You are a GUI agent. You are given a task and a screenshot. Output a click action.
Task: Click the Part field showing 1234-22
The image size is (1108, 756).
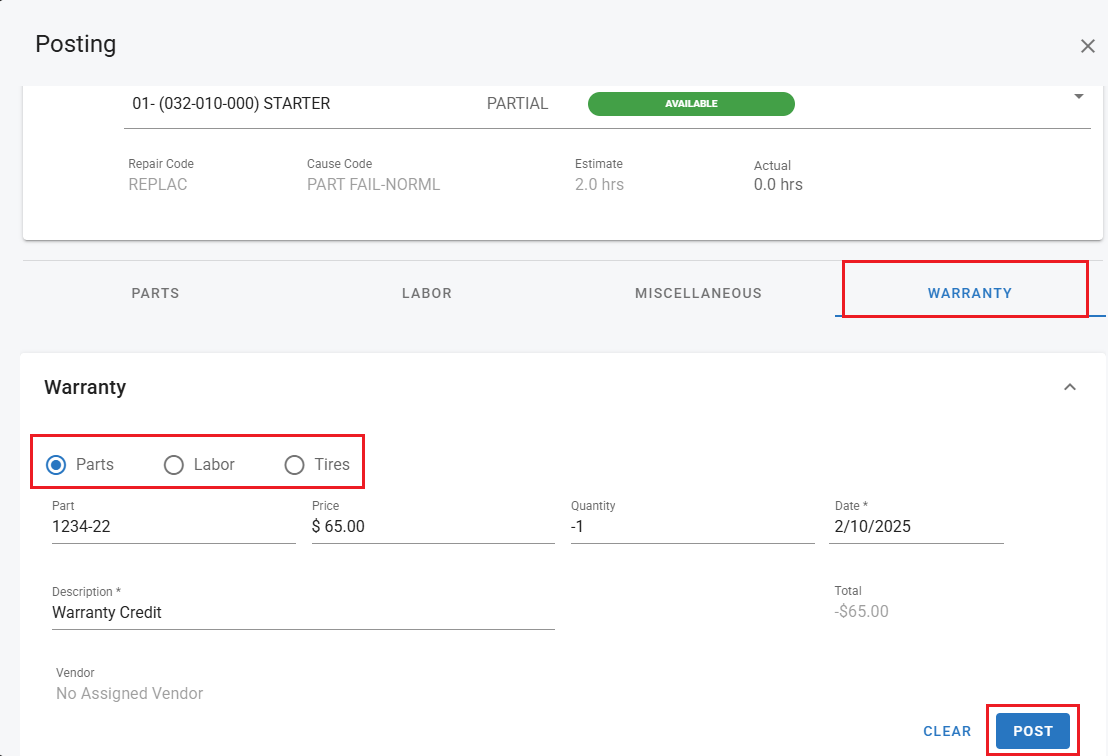click(x=173, y=526)
